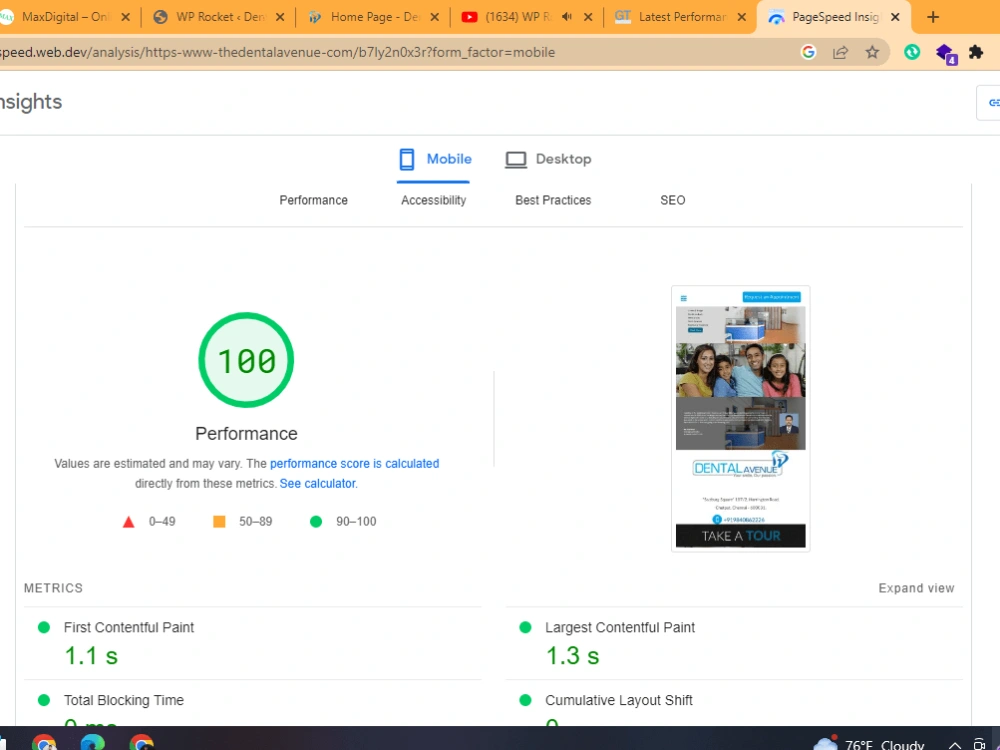Click the Google "G" icon in the address bar
The width and height of the screenshot is (1000, 750).
pos(808,52)
